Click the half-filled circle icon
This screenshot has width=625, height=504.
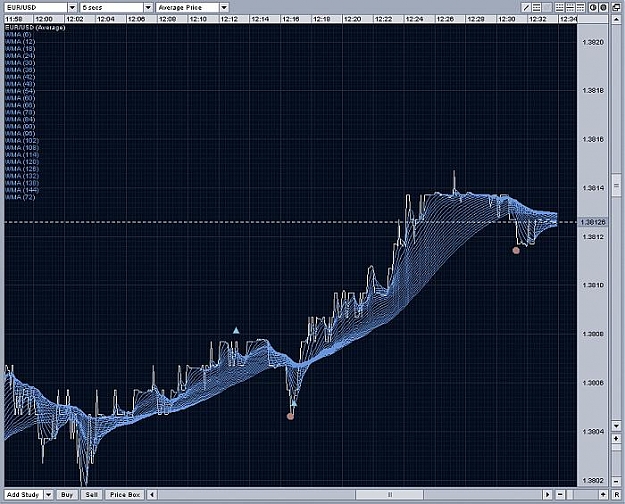click(593, 8)
